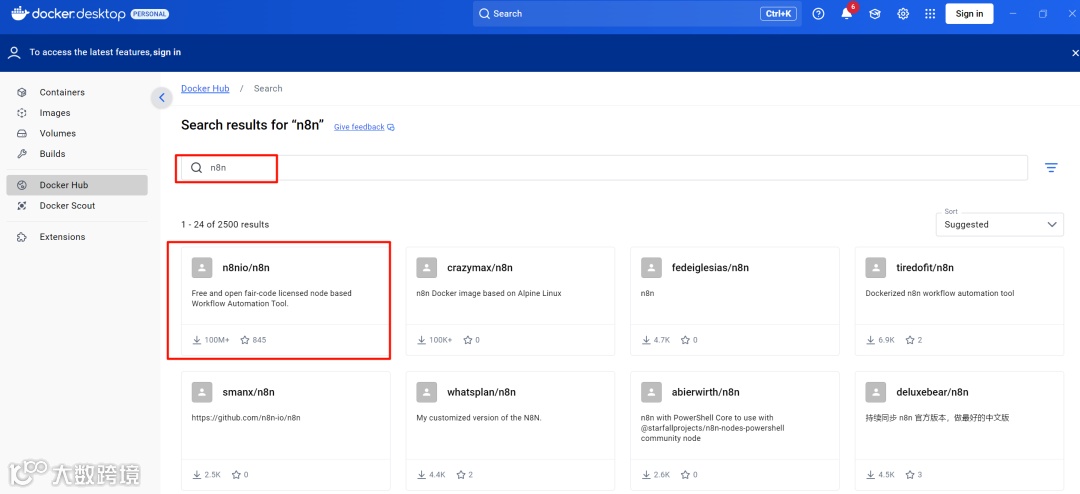Screen dimensions: 1080x494
Task: Click the magnifier icon in n8n search field
Action: [x=196, y=168]
